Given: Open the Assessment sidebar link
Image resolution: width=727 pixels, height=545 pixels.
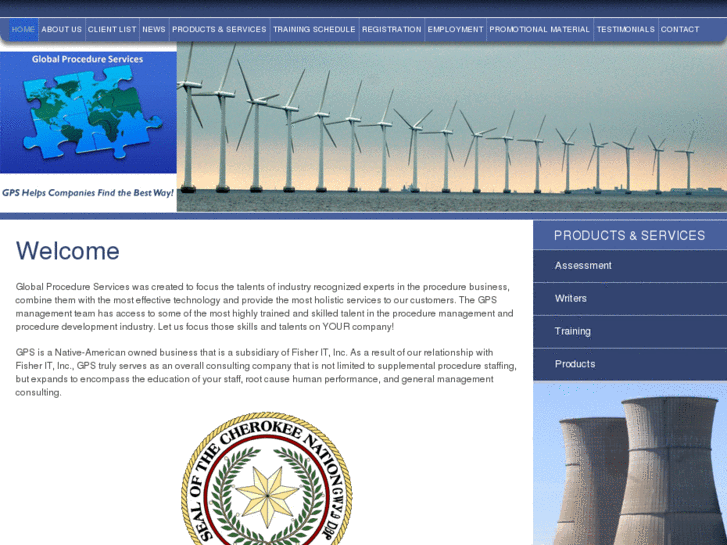Looking at the screenshot, I should (x=630, y=266).
